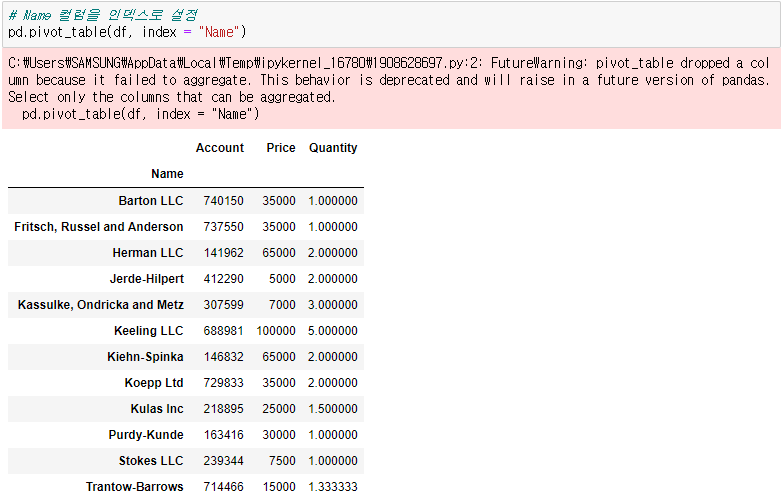
Task: Select the Kulas Inc row label
Action: click(157, 409)
